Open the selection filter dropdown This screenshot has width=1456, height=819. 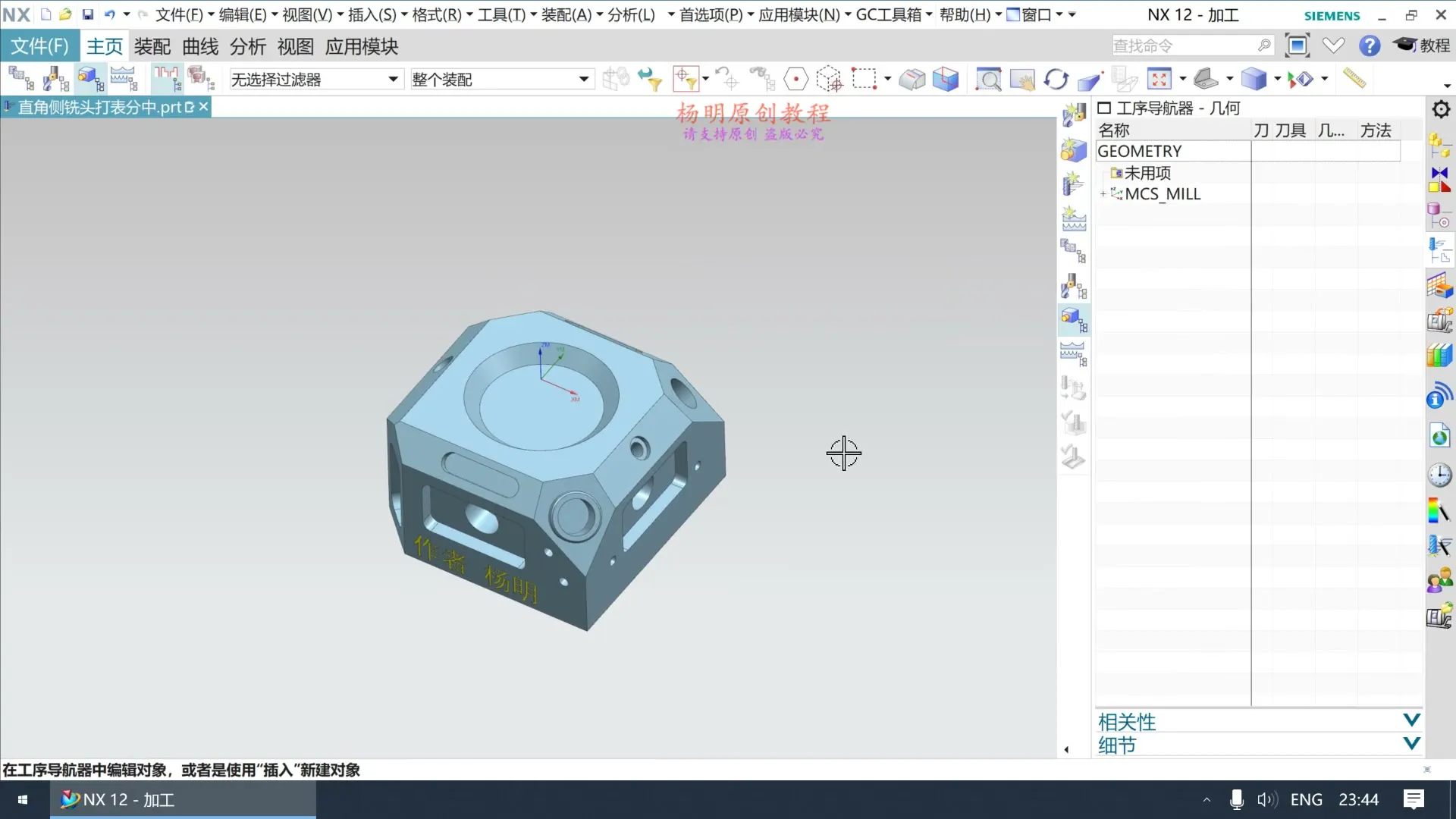[393, 79]
